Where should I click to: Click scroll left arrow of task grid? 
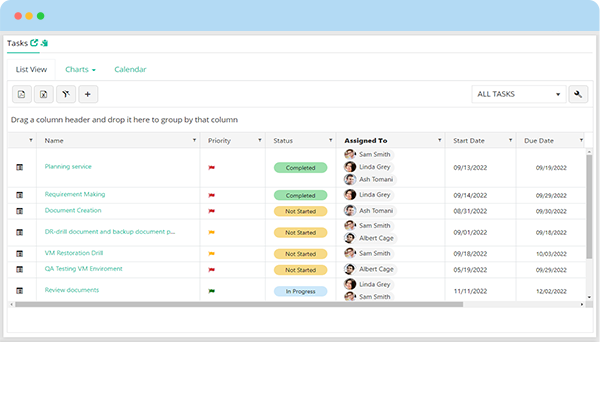(x=11, y=305)
